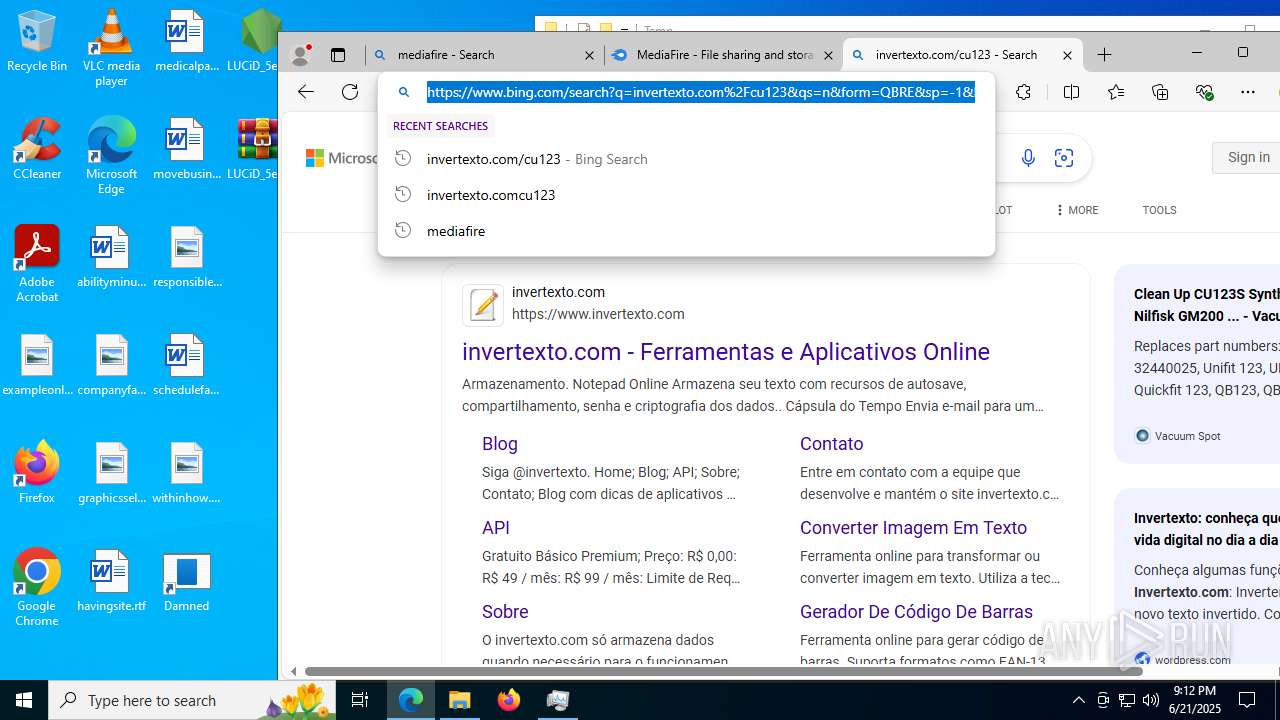
Task: Switch to the mediafire - Search tab
Action: [x=484, y=55]
